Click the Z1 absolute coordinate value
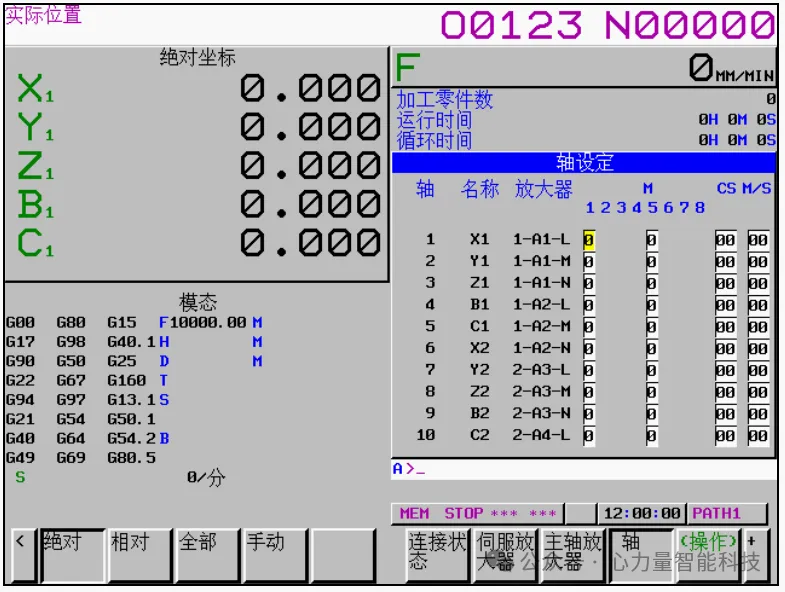 pos(310,166)
